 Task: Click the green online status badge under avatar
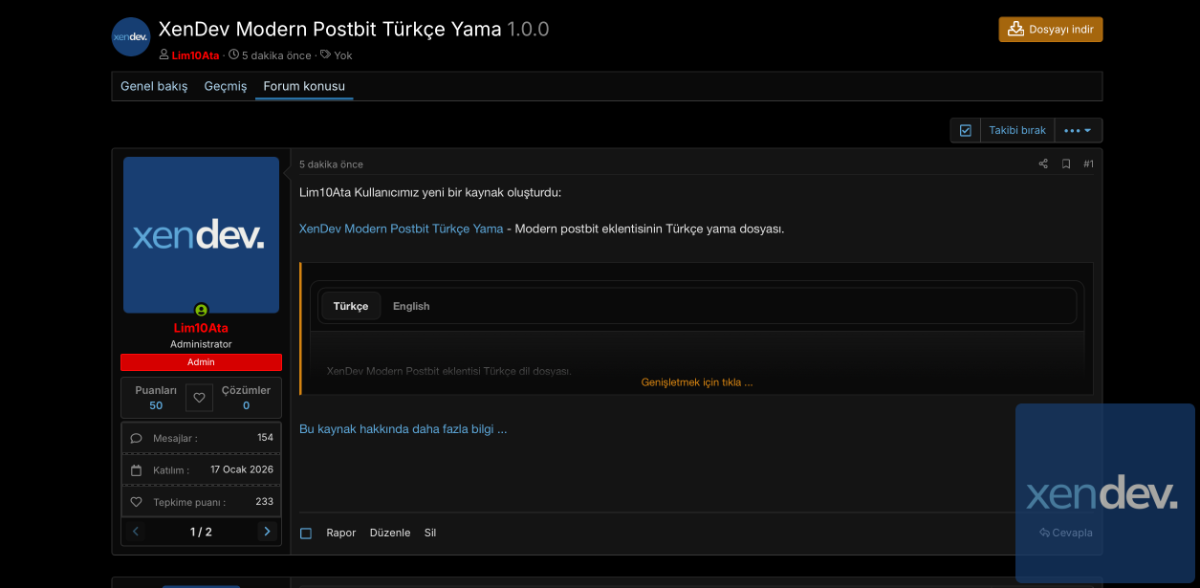click(x=201, y=311)
